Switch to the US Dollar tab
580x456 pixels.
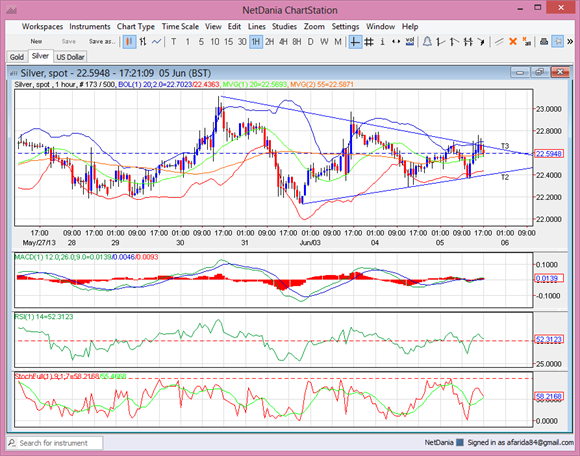(x=70, y=57)
